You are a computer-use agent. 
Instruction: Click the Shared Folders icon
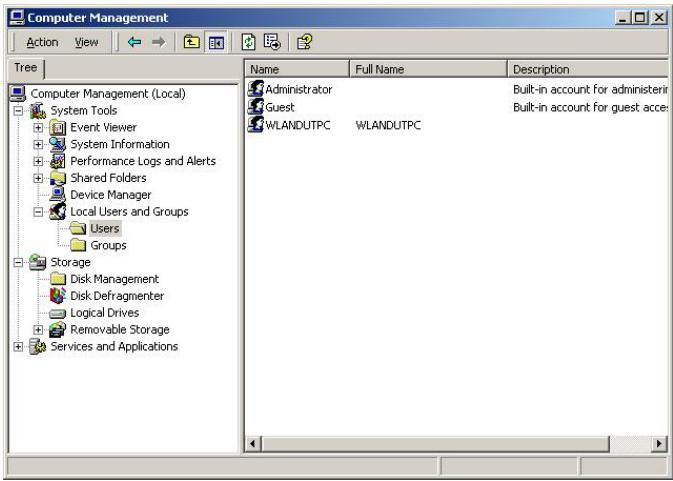[x=58, y=178]
